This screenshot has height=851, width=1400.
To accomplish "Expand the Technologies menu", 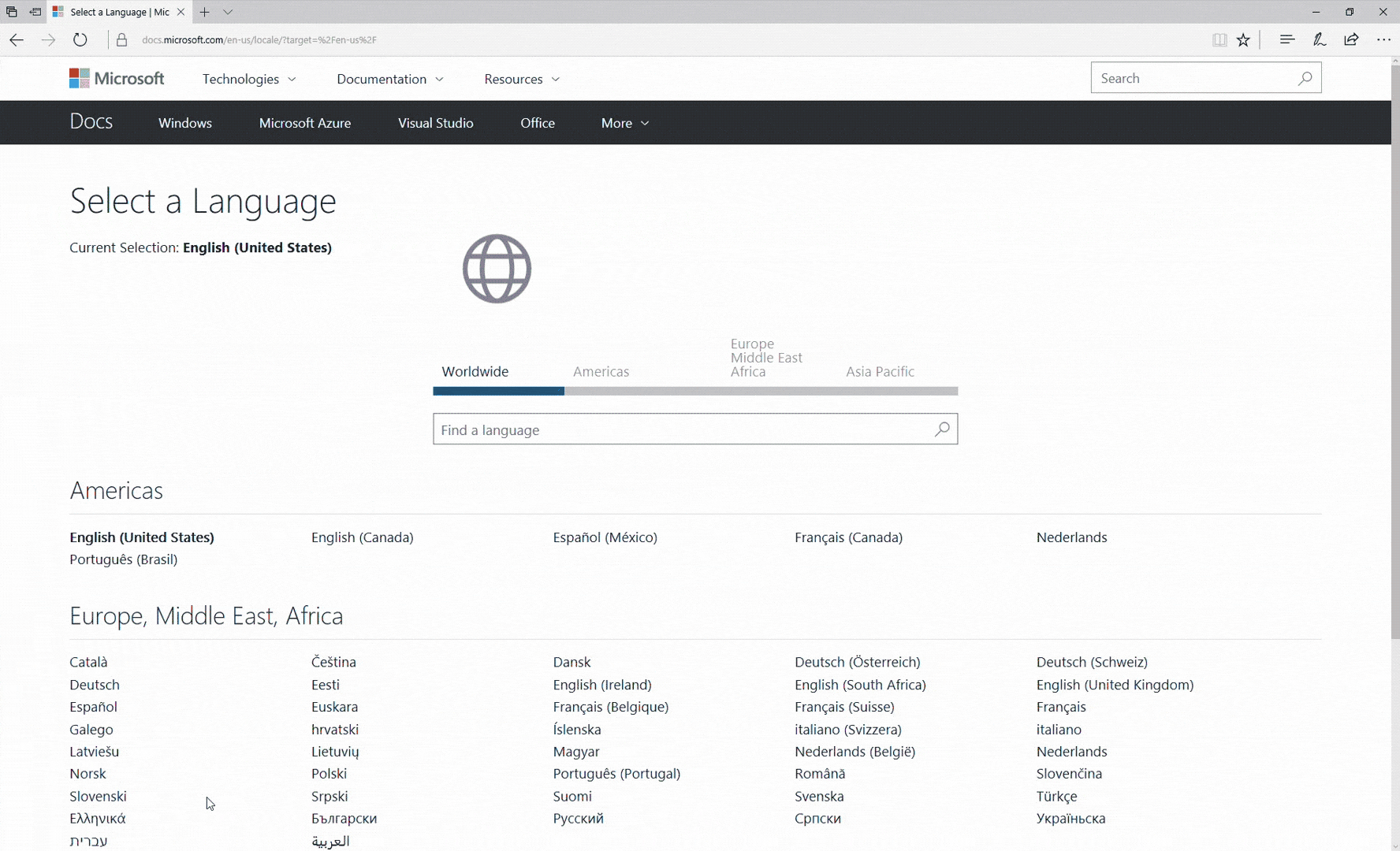I will point(249,79).
